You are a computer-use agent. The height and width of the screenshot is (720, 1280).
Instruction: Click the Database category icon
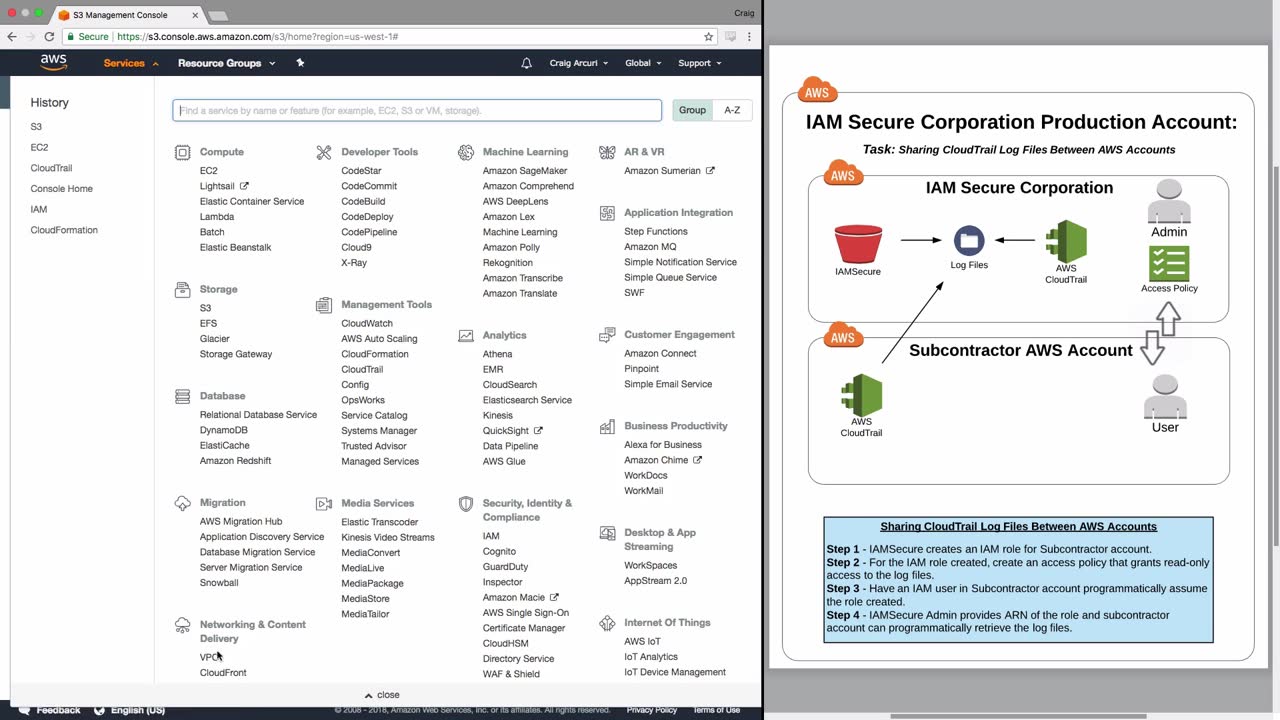182,396
